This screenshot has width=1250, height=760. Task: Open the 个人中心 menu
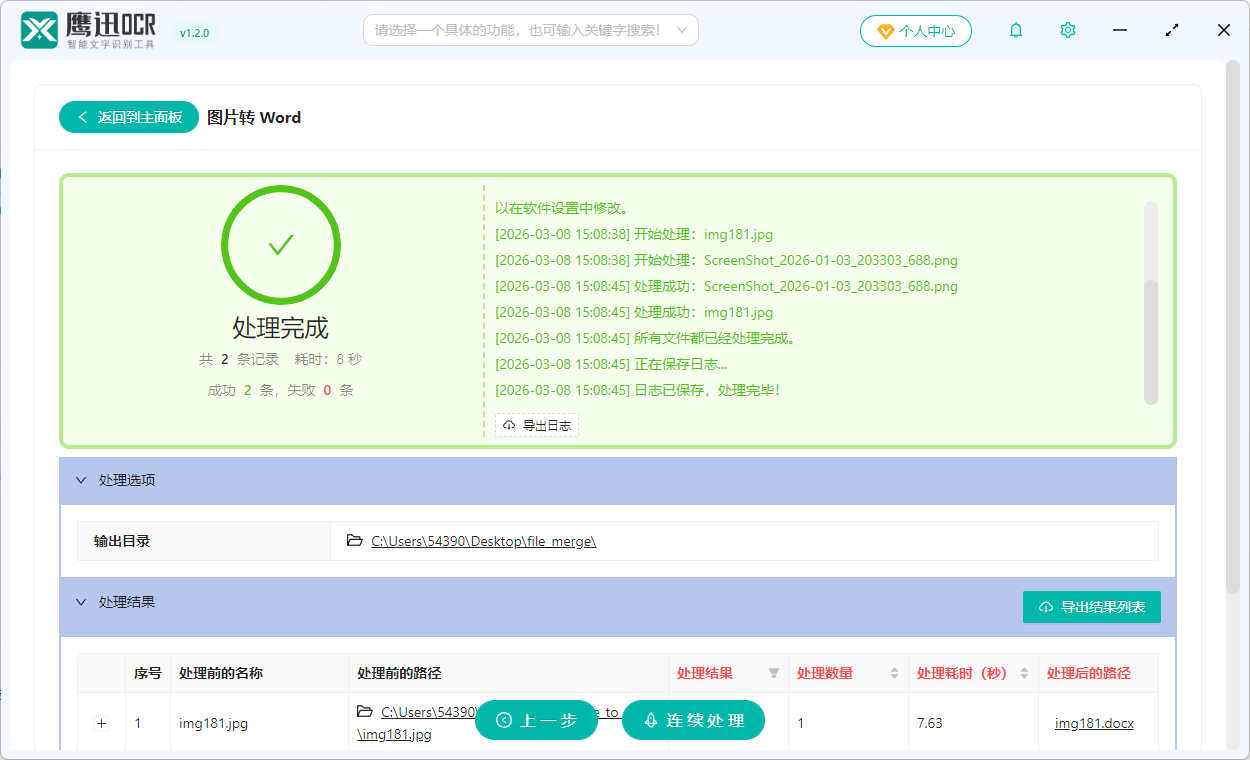point(915,30)
